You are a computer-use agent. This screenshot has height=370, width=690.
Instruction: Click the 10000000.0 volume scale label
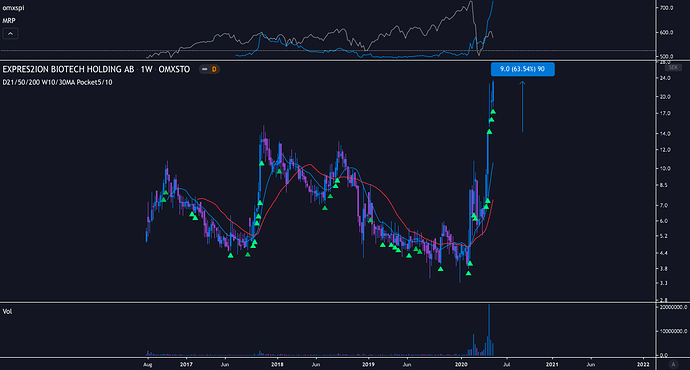tap(673, 331)
